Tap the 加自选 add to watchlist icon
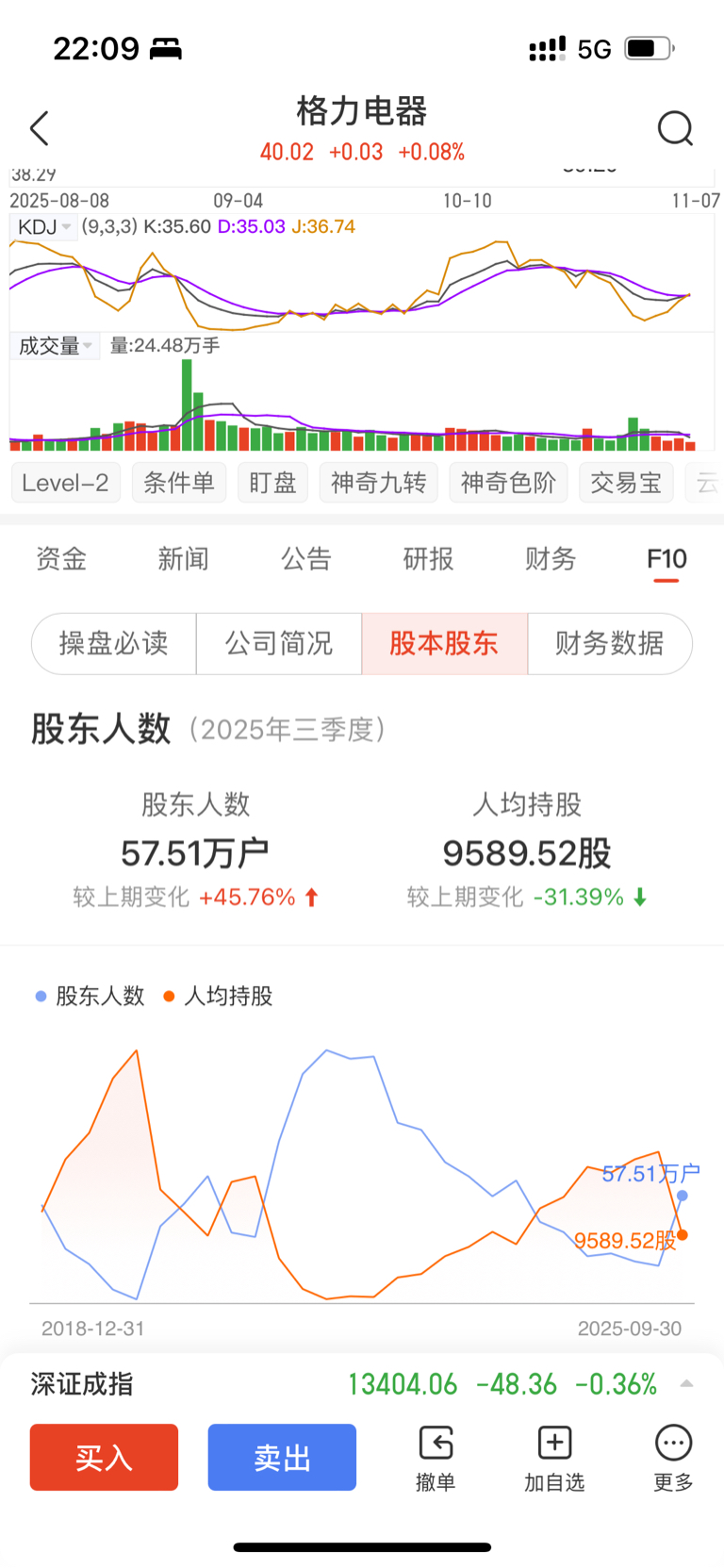This screenshot has height=1568, width=724. [x=554, y=1459]
